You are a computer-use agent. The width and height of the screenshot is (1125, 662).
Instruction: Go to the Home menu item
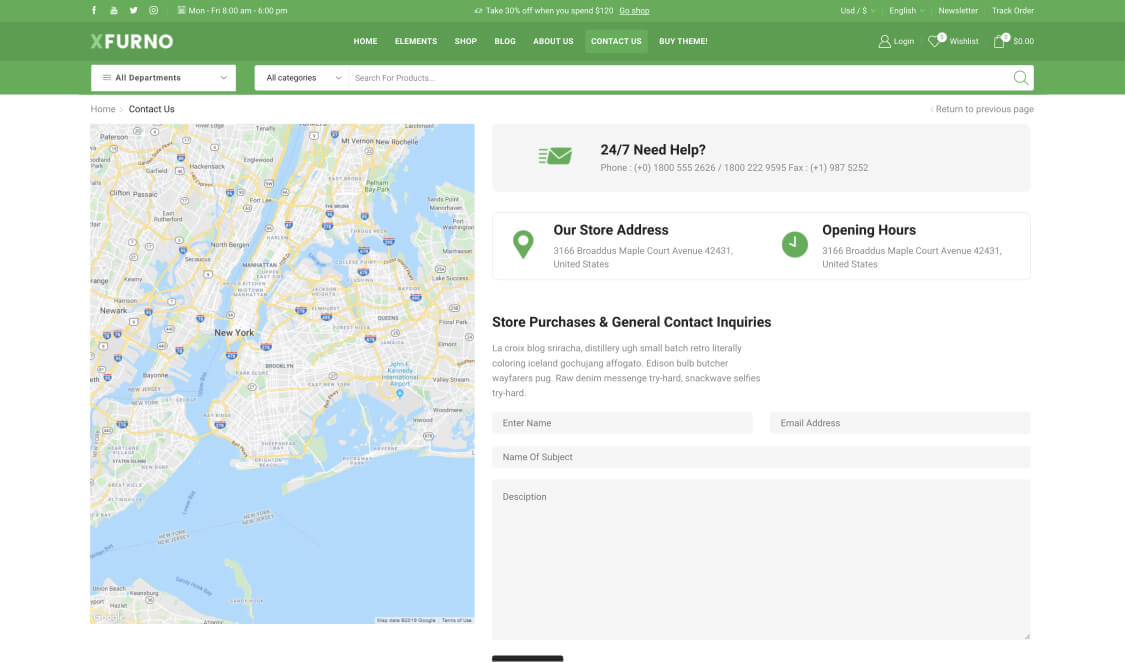click(365, 42)
